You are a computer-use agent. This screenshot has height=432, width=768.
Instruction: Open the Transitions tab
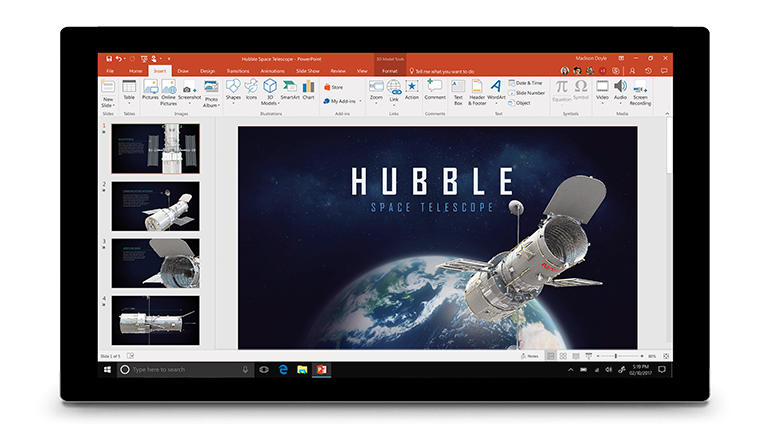point(238,71)
